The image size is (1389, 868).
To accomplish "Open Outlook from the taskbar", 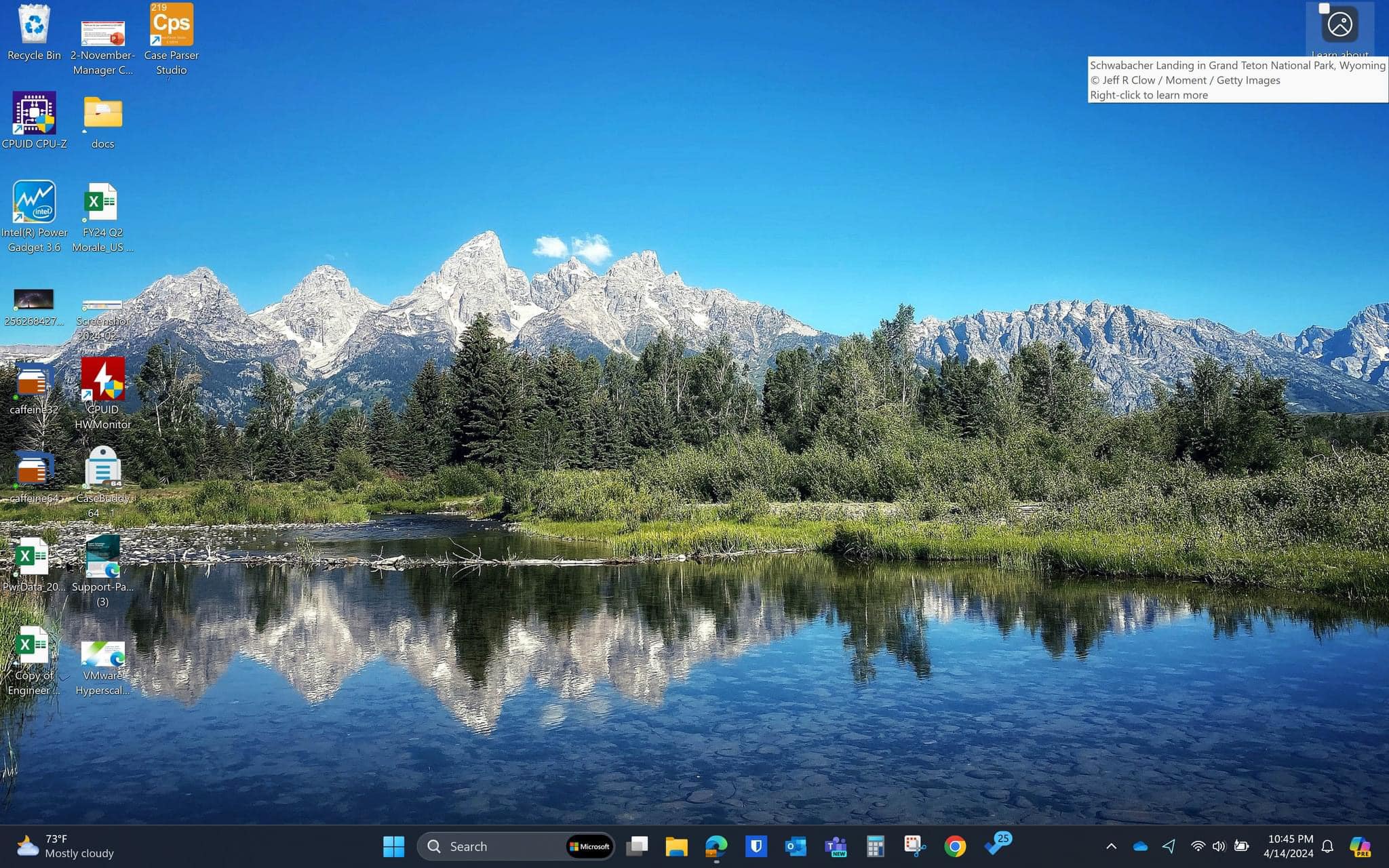I will click(x=796, y=846).
